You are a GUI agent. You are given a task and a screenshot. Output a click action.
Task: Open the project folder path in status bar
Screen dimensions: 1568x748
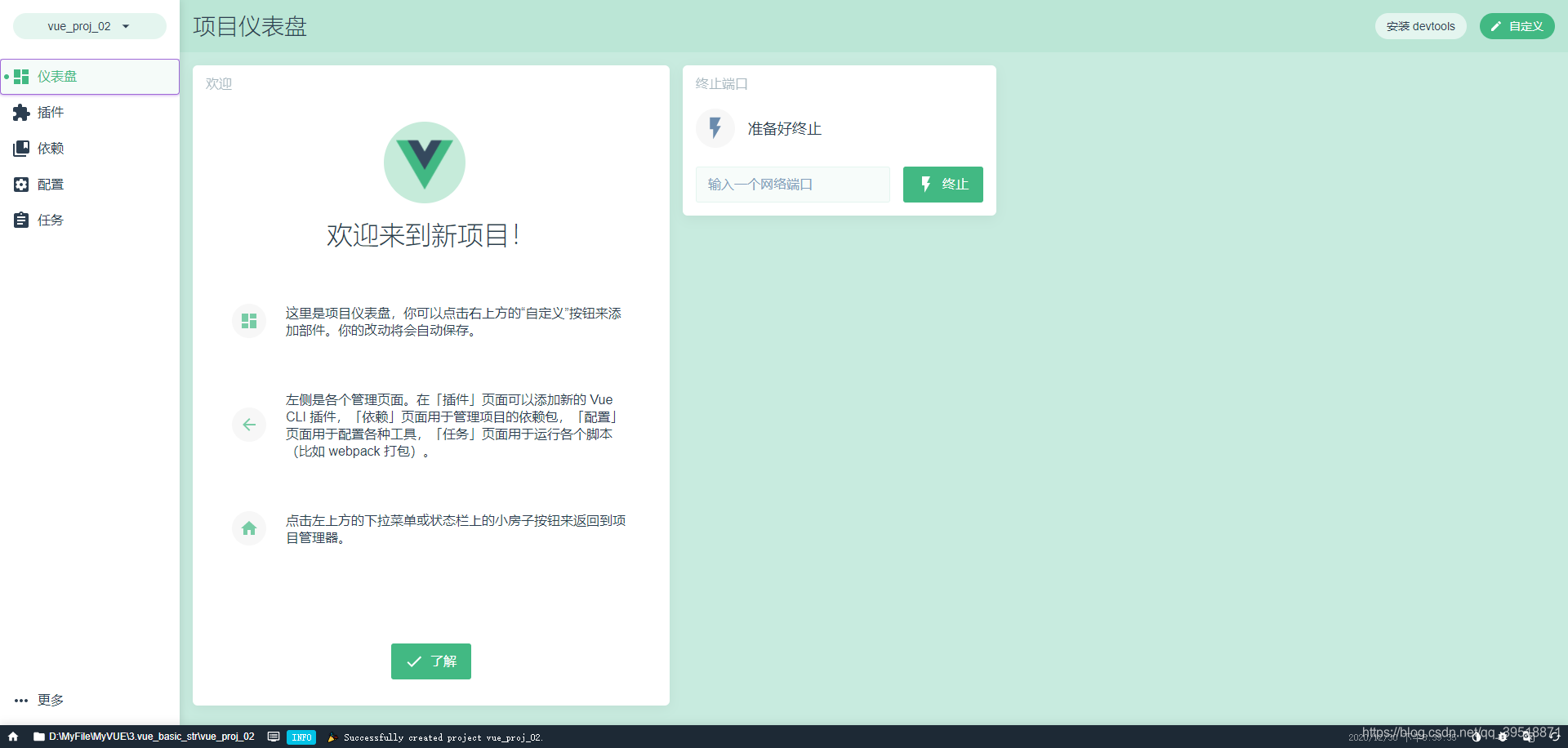pyautogui.click(x=147, y=737)
